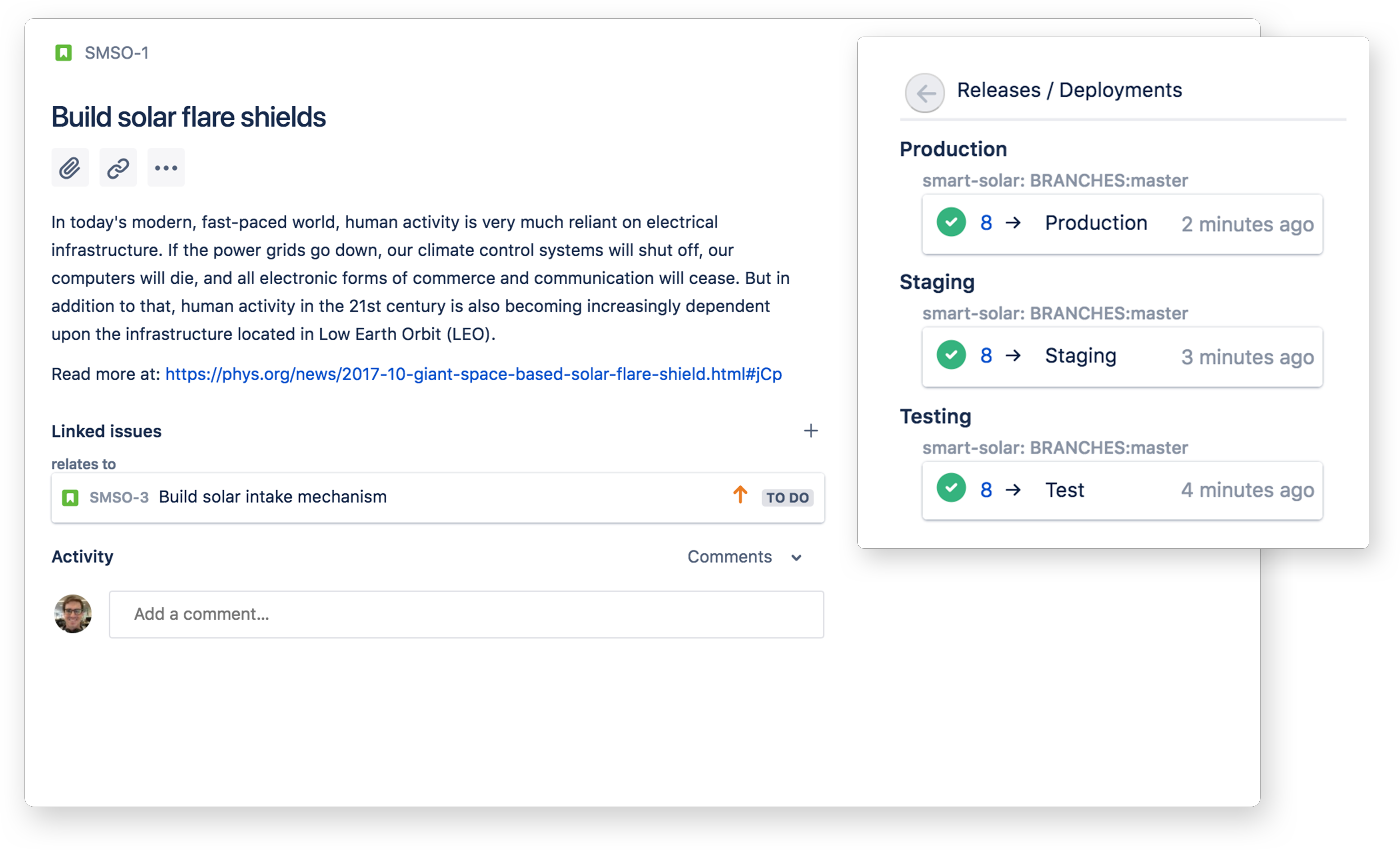Open the more actions ellipsis menu

pos(166,168)
